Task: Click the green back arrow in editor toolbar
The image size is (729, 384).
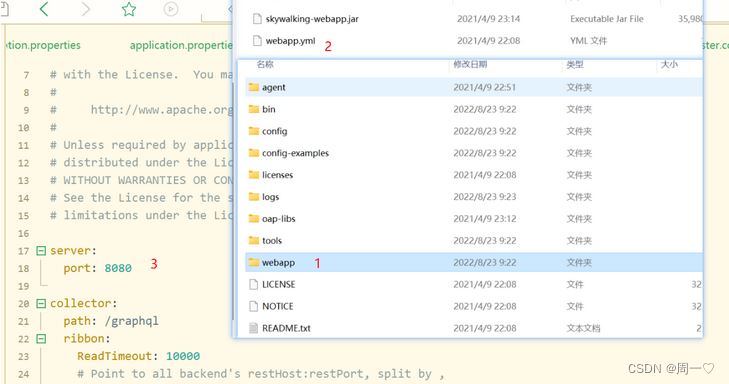Action: pos(44,9)
